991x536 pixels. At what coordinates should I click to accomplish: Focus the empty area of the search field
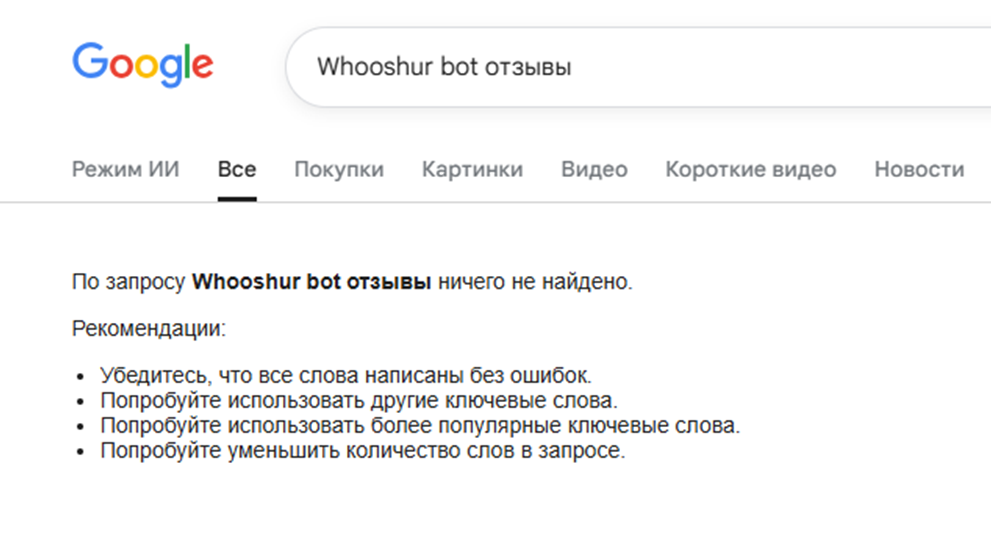(x=780, y=67)
